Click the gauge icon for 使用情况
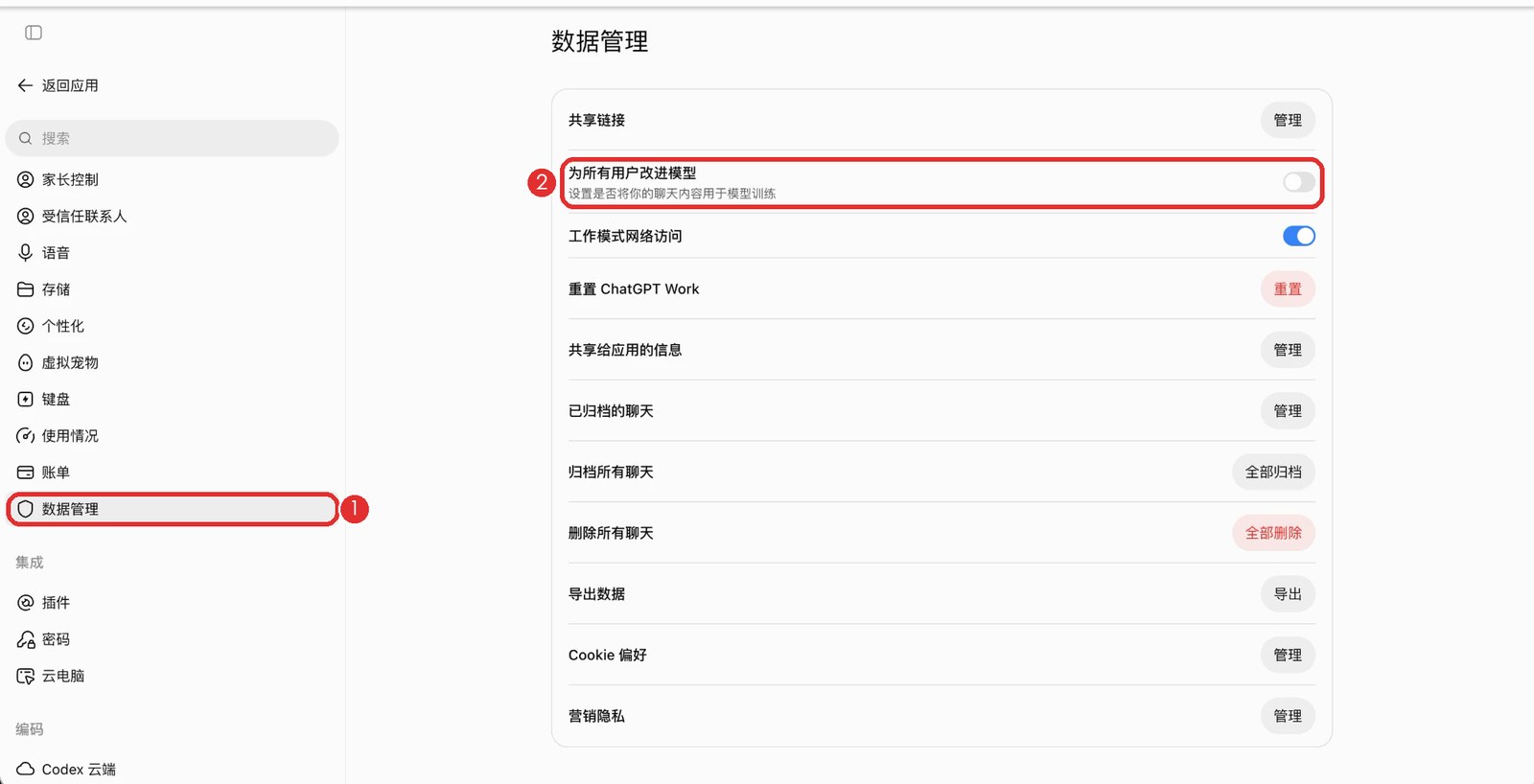Screen dimensions: 1534x784 (x=26, y=435)
